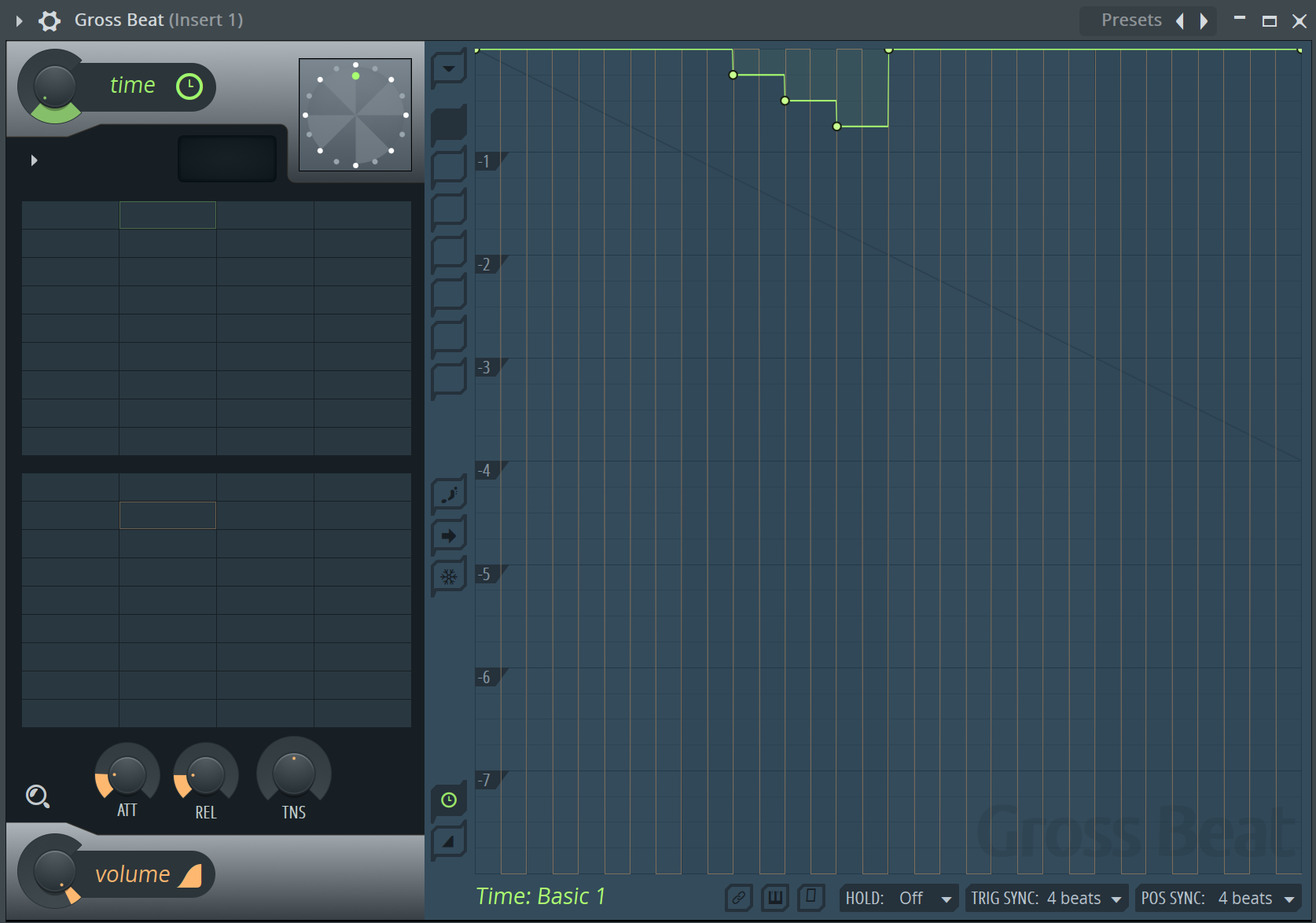
Task: Toggle the piano keyboard icon
Action: [x=775, y=898]
